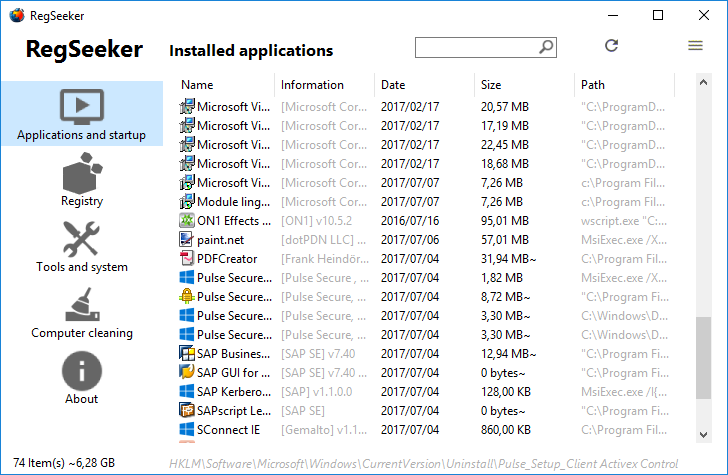The image size is (728, 475).
Task: Click the [Frank Heindör... information cell
Action: click(325, 259)
